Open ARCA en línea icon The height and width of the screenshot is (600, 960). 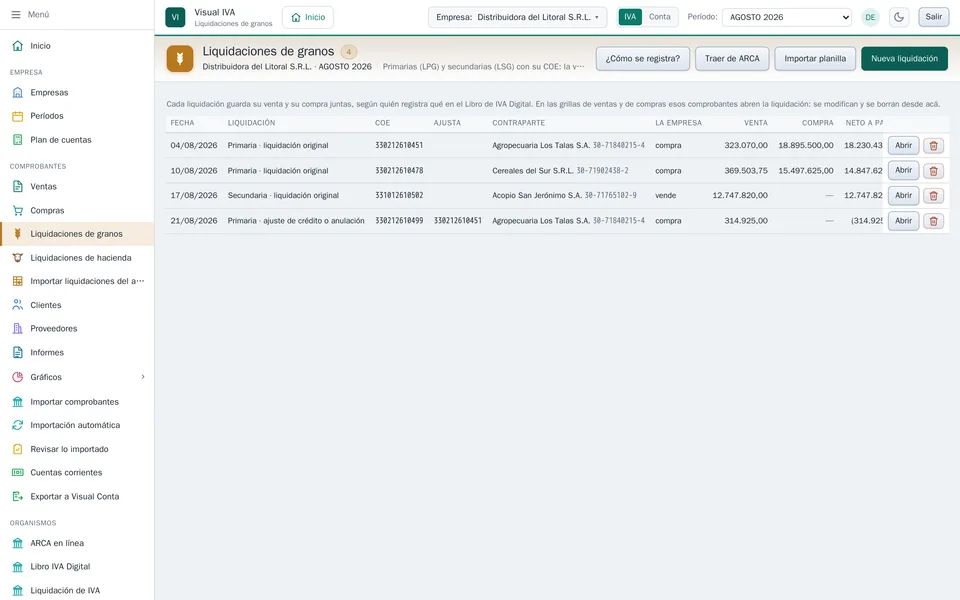click(18, 543)
